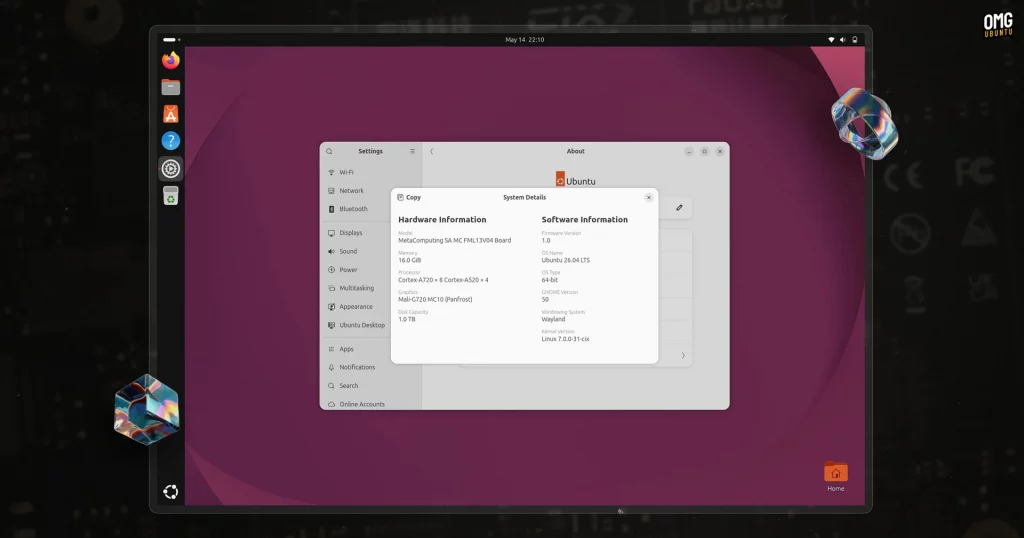Image resolution: width=1024 pixels, height=538 pixels.
Task: Click the "Software Information" heading
Action: 584,220
